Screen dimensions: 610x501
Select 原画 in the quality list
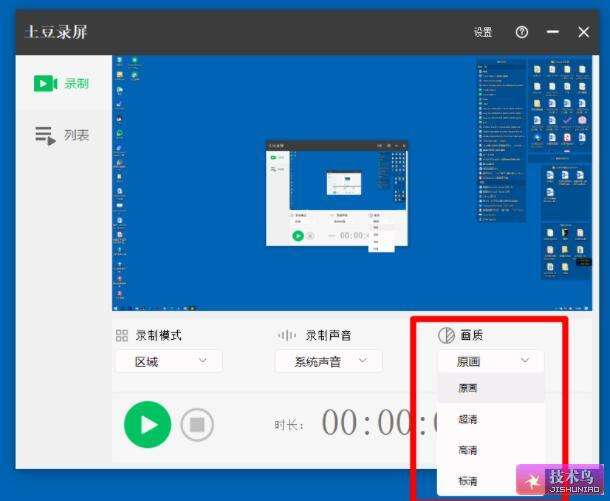[x=491, y=388]
